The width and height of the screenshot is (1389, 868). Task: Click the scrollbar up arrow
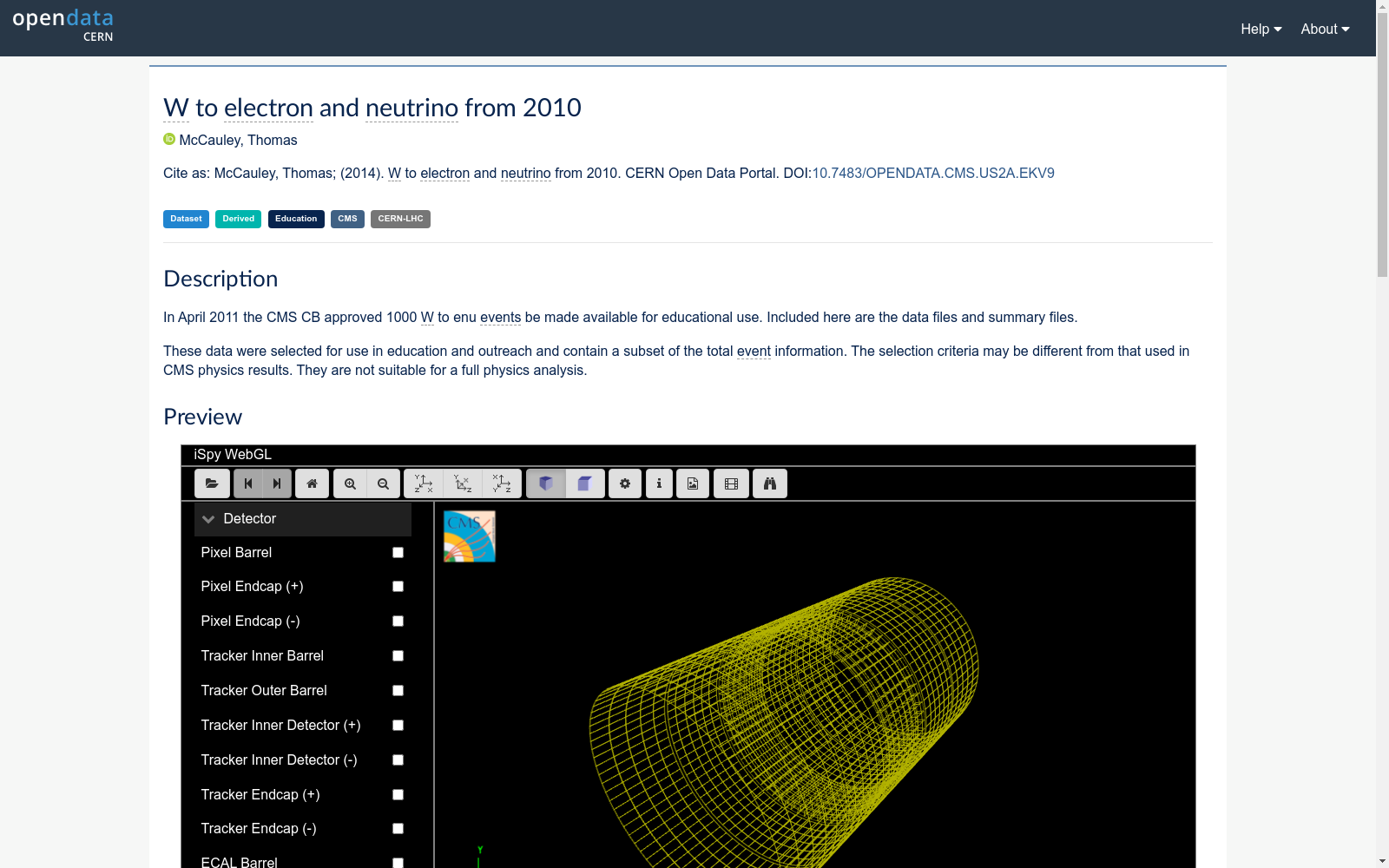(1382, 6)
